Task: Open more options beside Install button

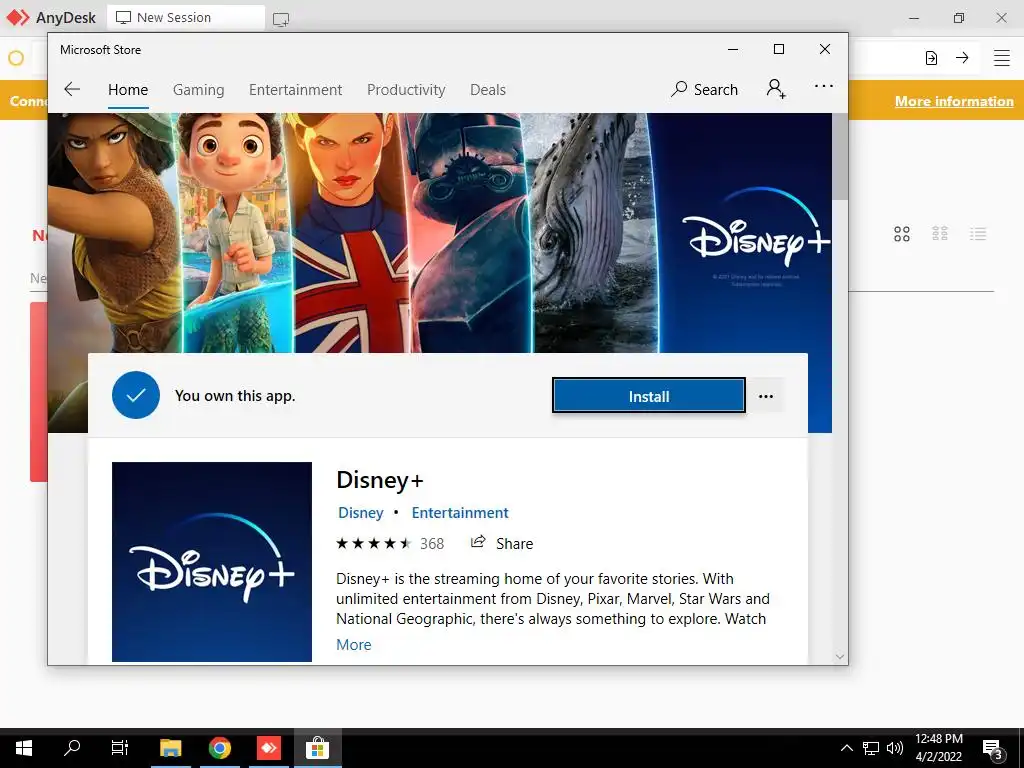Action: point(766,396)
